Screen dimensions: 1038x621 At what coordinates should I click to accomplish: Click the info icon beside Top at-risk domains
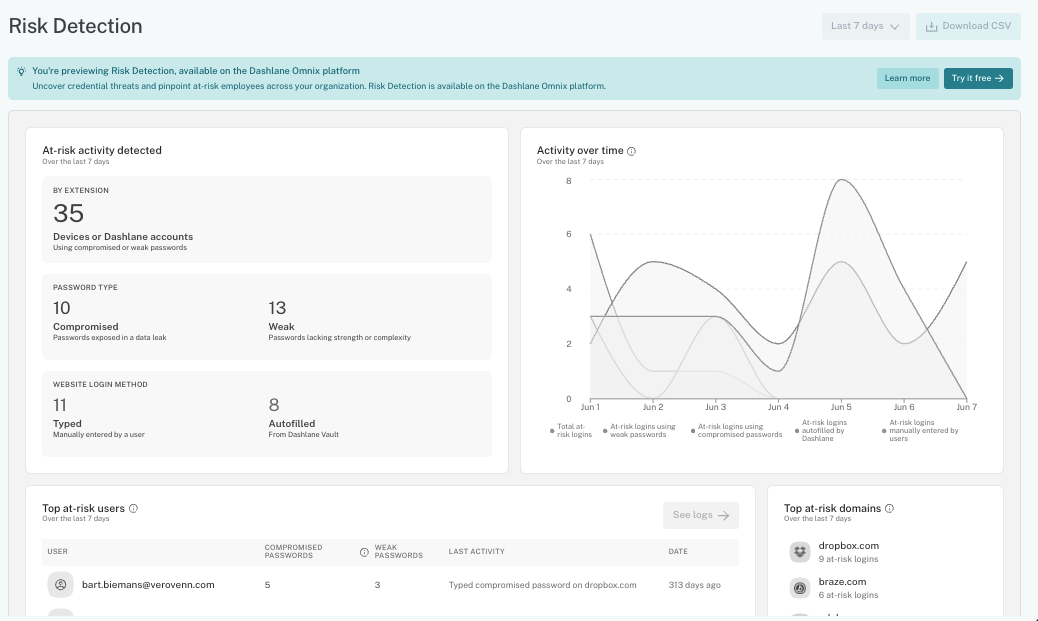click(x=889, y=508)
